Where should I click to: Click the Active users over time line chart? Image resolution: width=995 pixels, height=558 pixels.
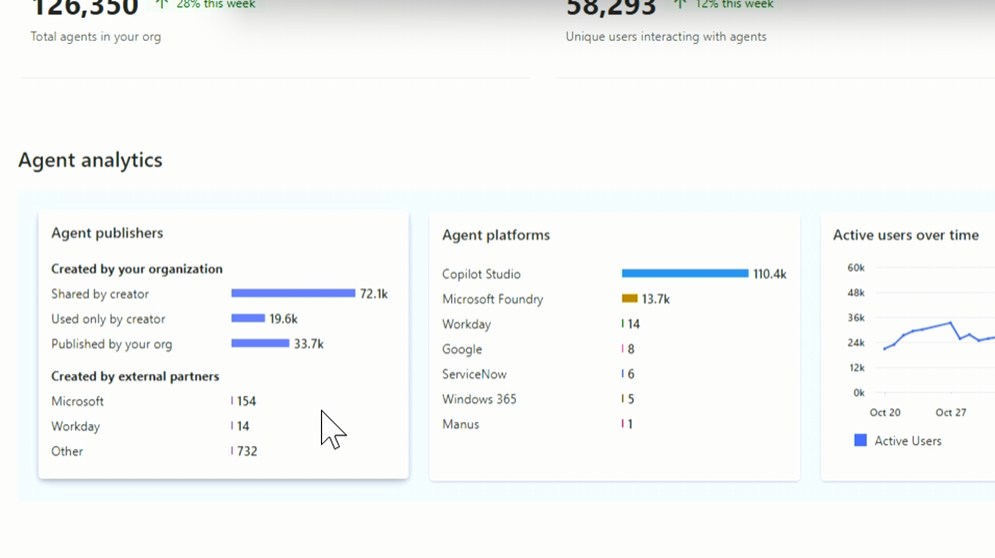(930, 335)
